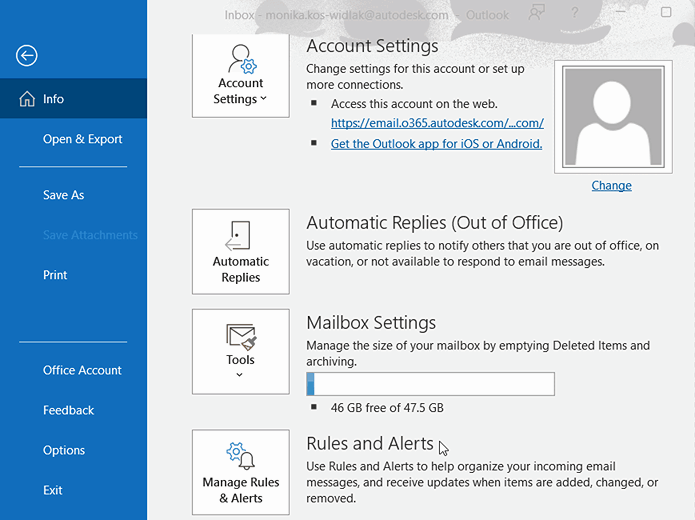Click the help question mark icon

(x=575, y=13)
